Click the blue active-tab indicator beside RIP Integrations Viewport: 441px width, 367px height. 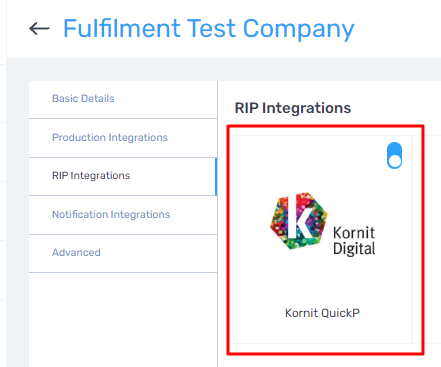[x=216, y=177]
